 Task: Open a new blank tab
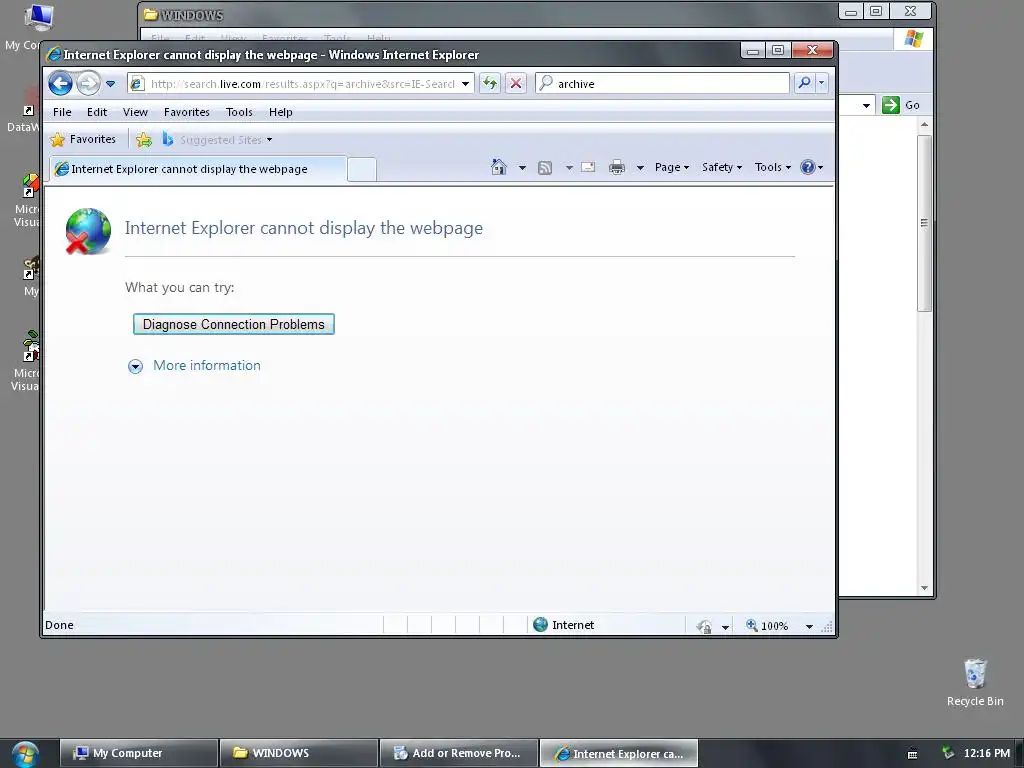point(362,170)
